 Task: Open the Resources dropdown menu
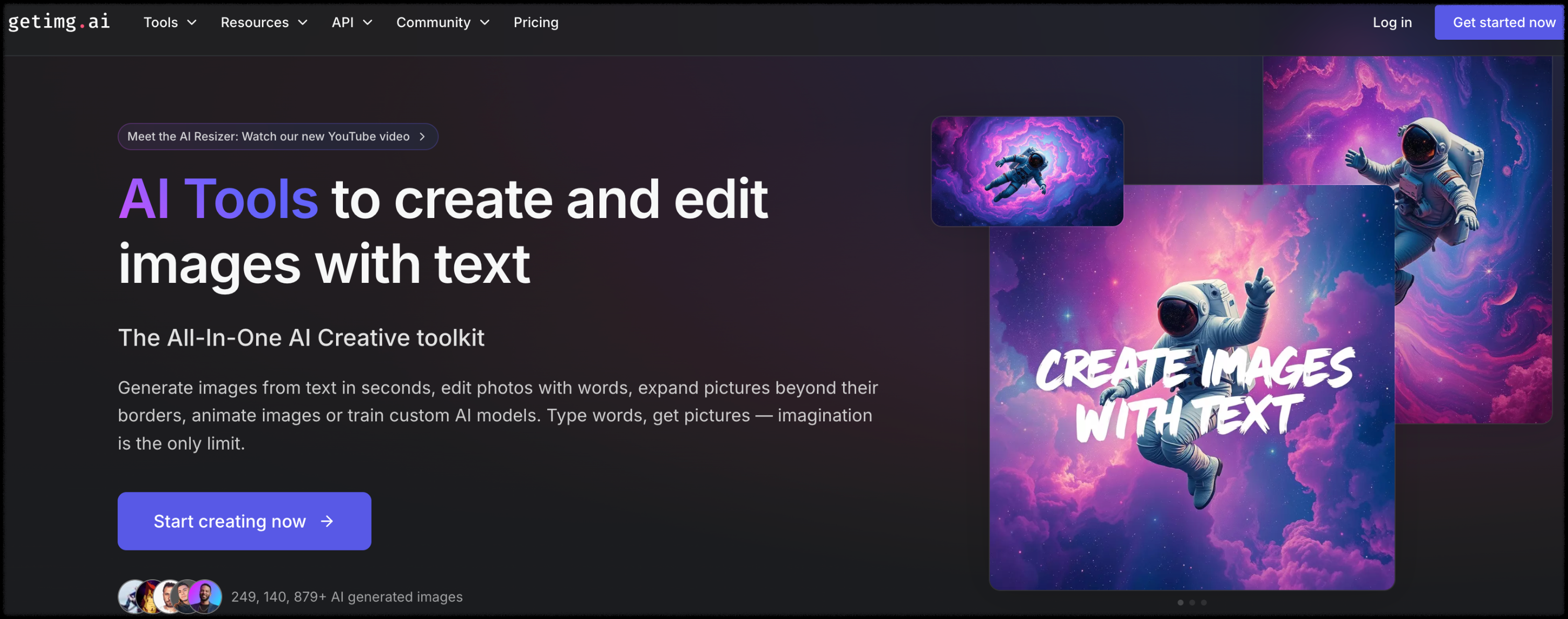pyautogui.click(x=263, y=22)
